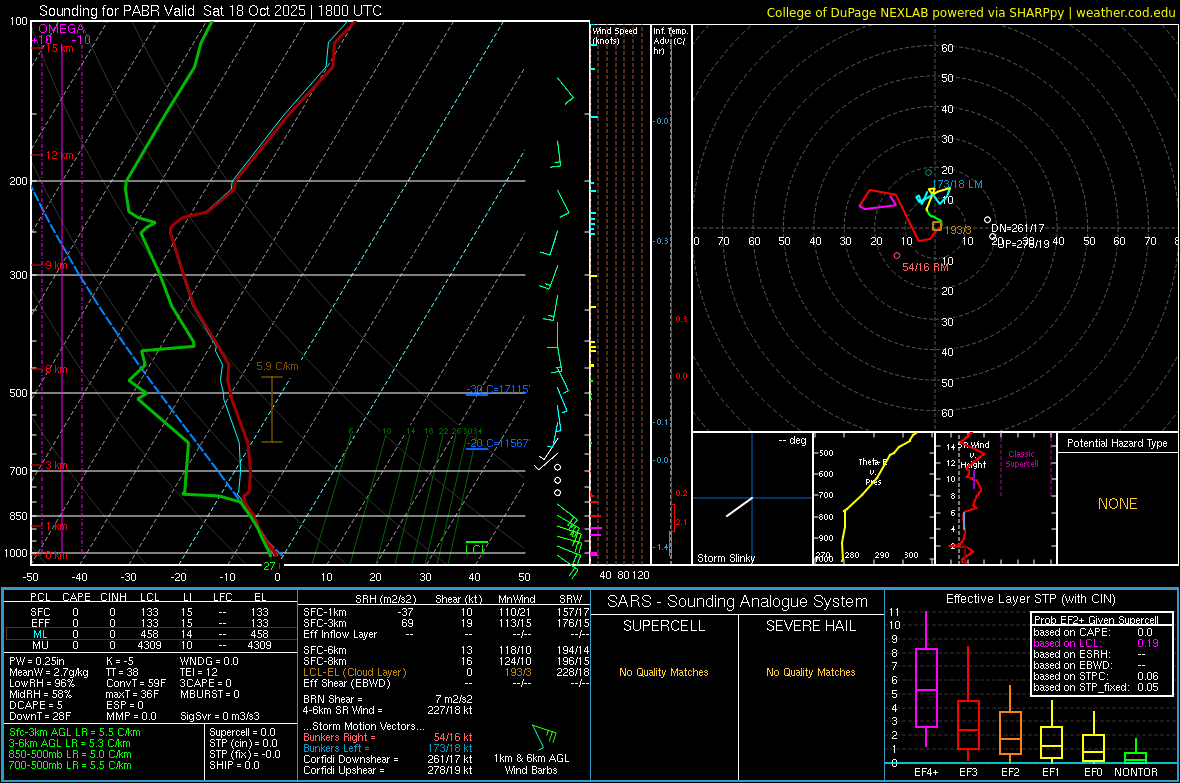
Task: Select the SFC parcel row
Action: pos(151,612)
